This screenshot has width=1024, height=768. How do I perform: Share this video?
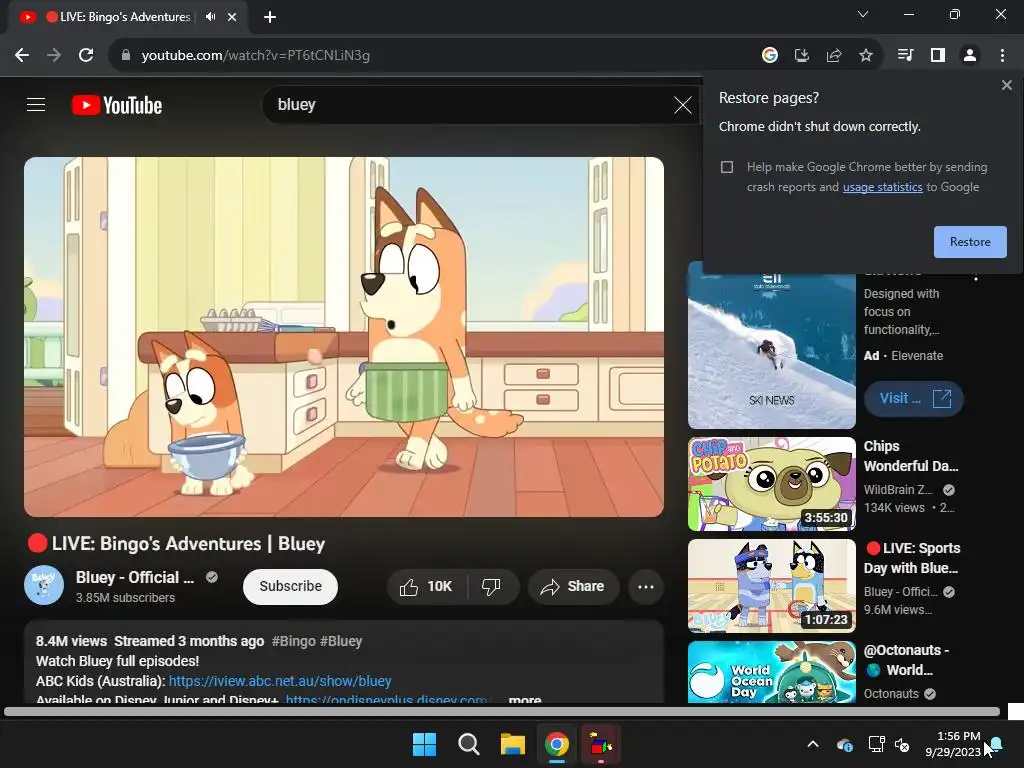click(572, 586)
